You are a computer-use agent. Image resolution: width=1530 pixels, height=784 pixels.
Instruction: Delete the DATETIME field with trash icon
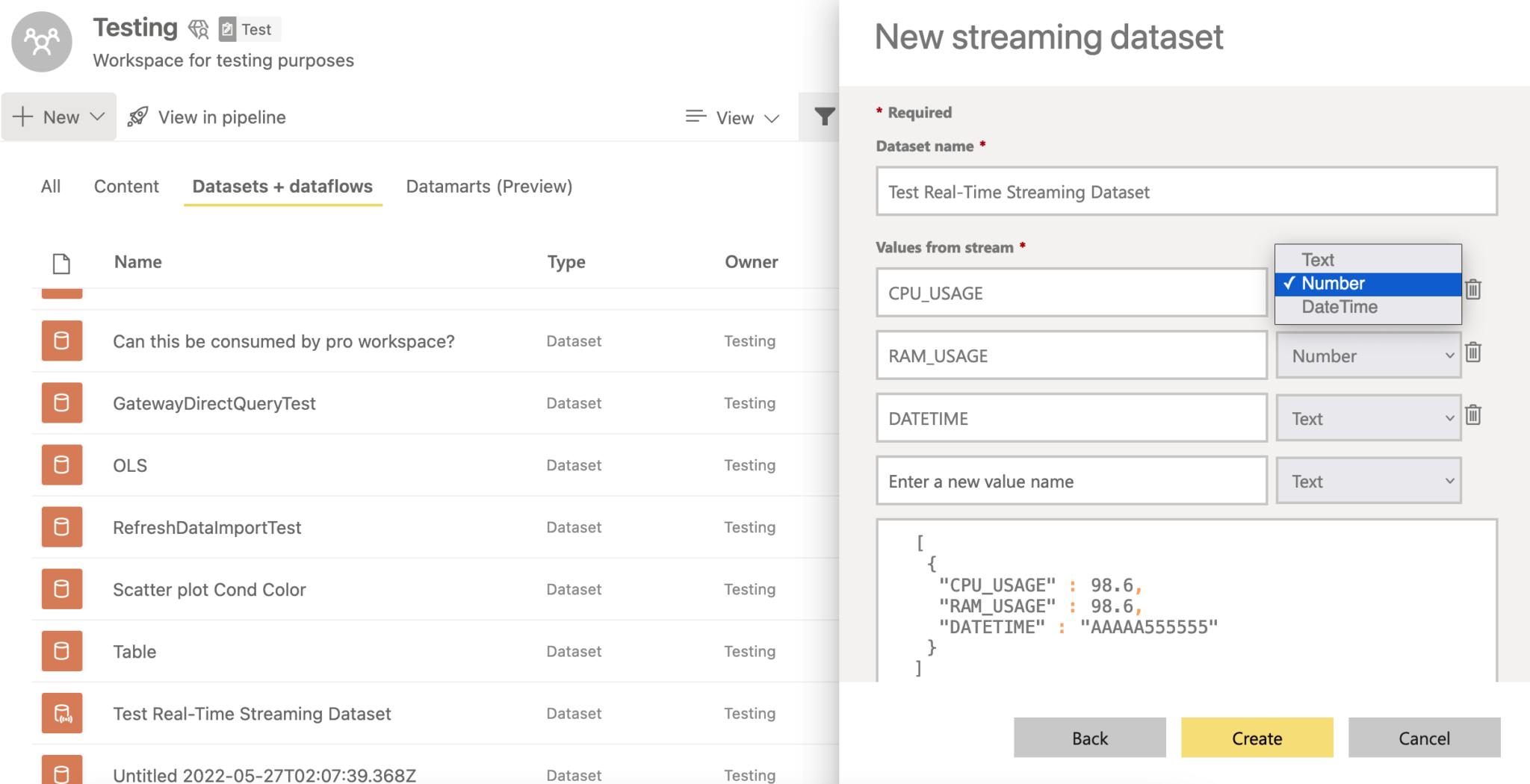pyautogui.click(x=1472, y=415)
